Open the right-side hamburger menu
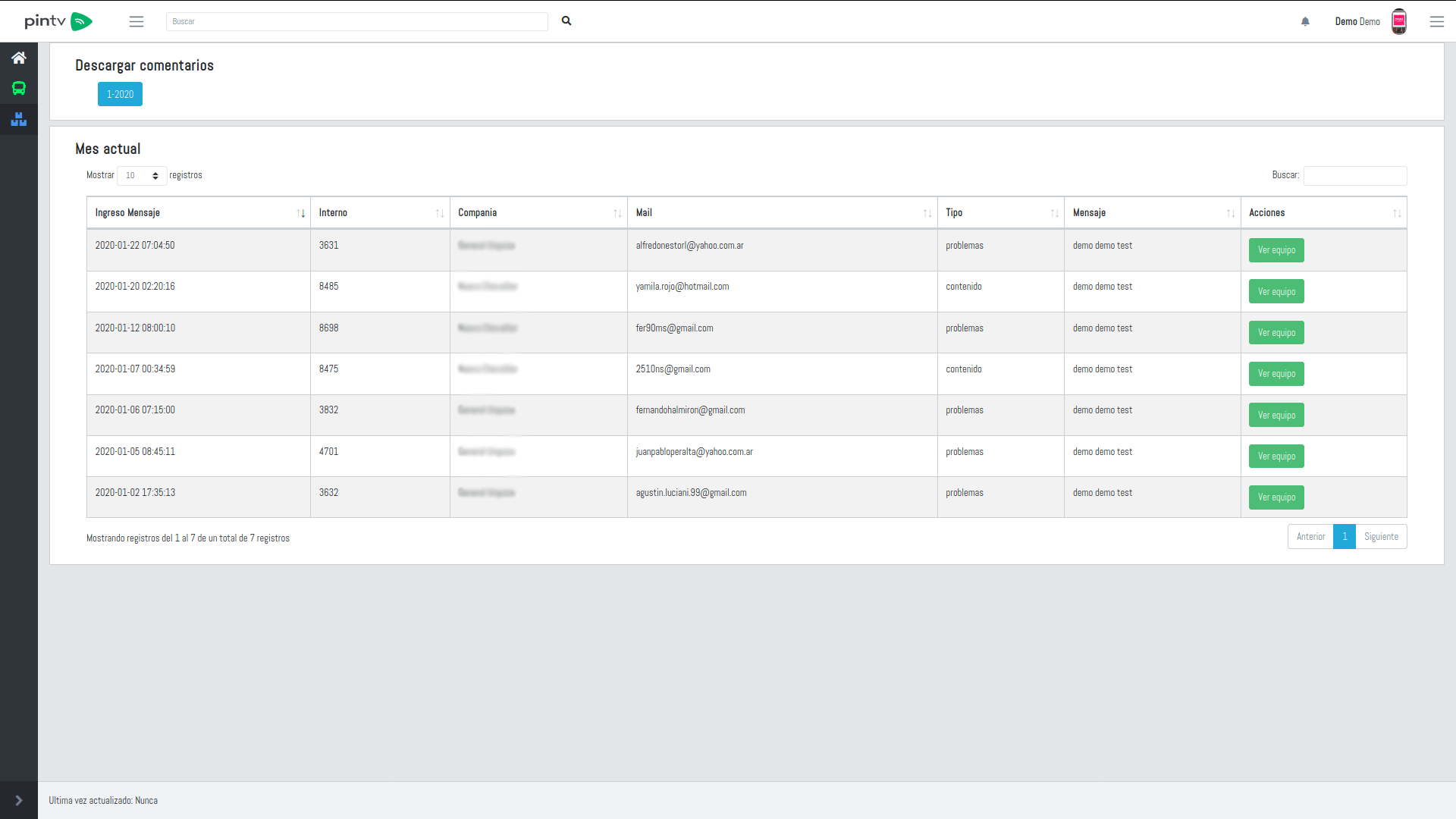Screen dimensions: 1456x819 pos(1436,21)
